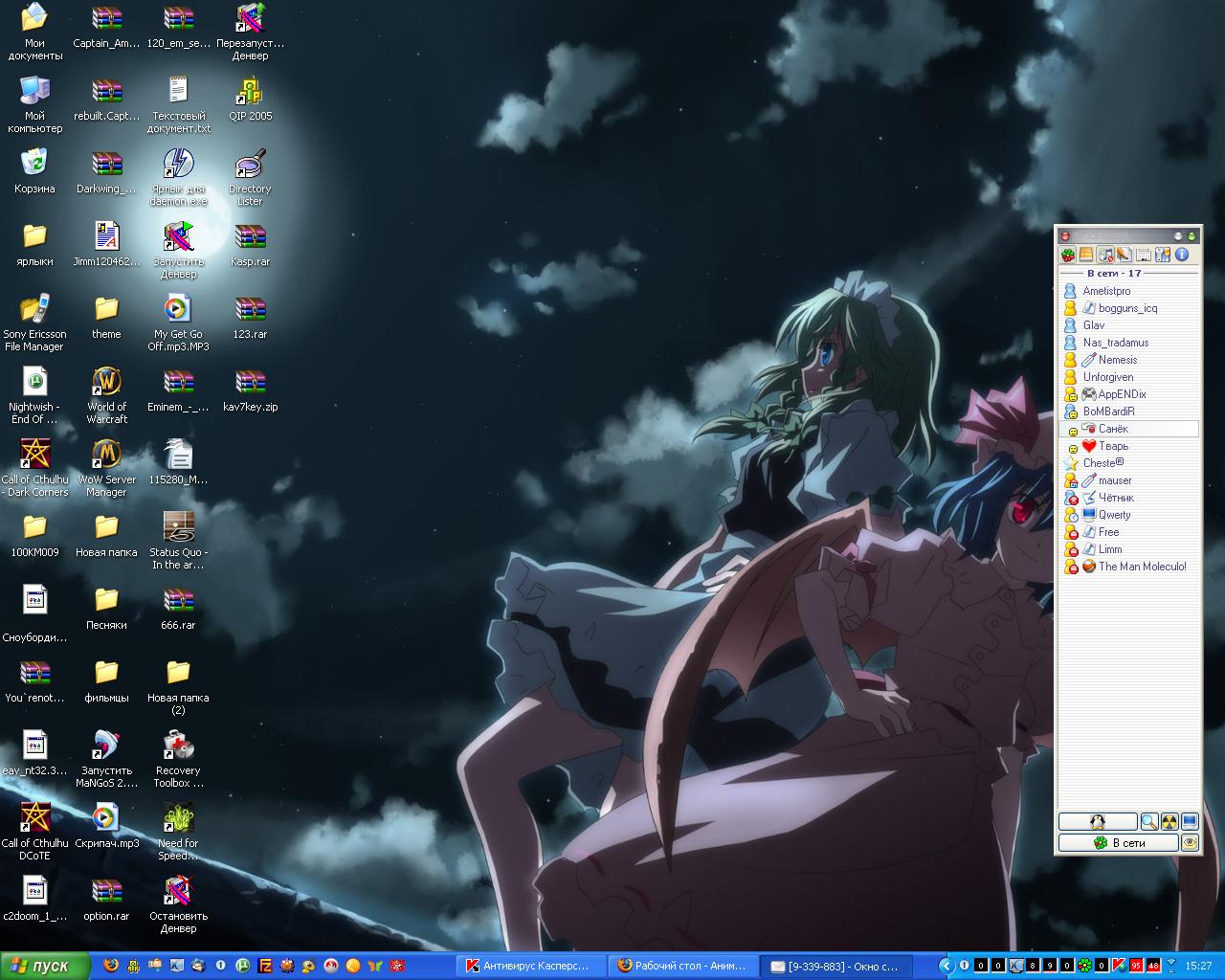
Task: Toggle QIP show/hide offline contacts icon
Action: click(1143, 255)
